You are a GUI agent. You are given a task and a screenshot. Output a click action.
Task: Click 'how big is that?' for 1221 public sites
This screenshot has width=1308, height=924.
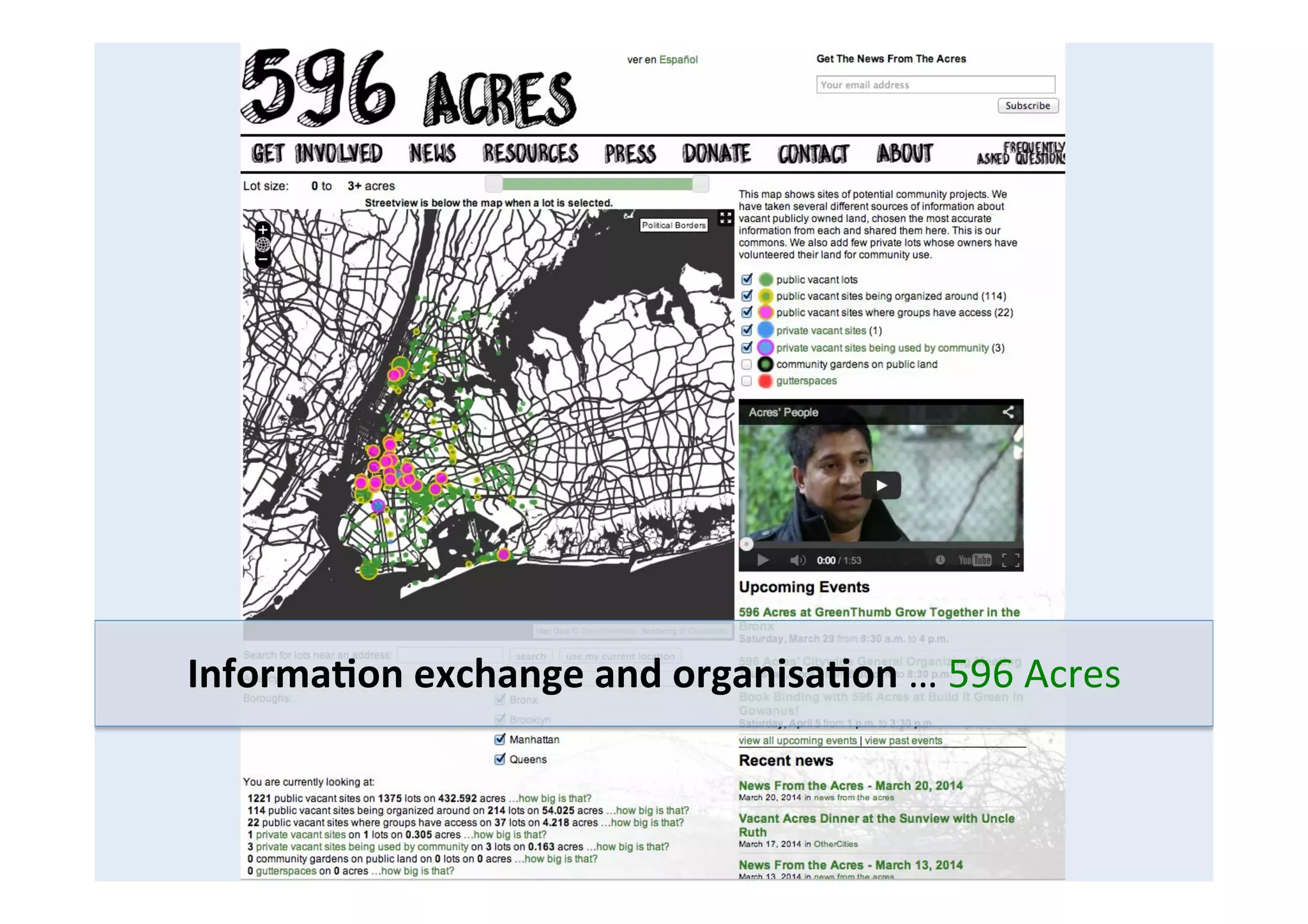[x=555, y=798]
